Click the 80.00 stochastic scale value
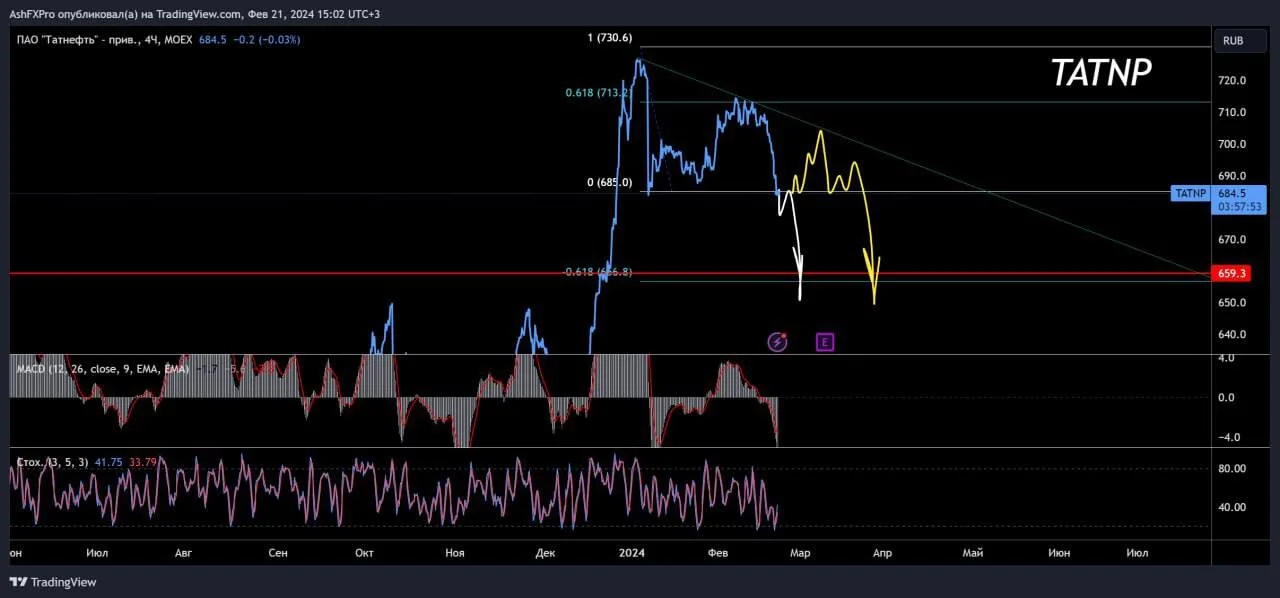The height and width of the screenshot is (598, 1280). click(x=1232, y=468)
